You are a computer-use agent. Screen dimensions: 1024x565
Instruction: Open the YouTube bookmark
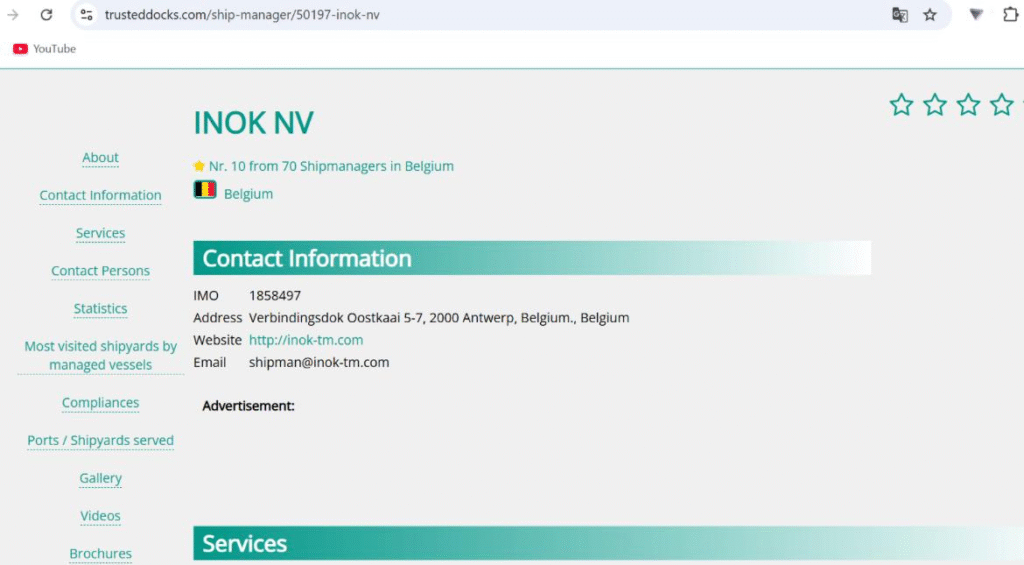tap(44, 48)
